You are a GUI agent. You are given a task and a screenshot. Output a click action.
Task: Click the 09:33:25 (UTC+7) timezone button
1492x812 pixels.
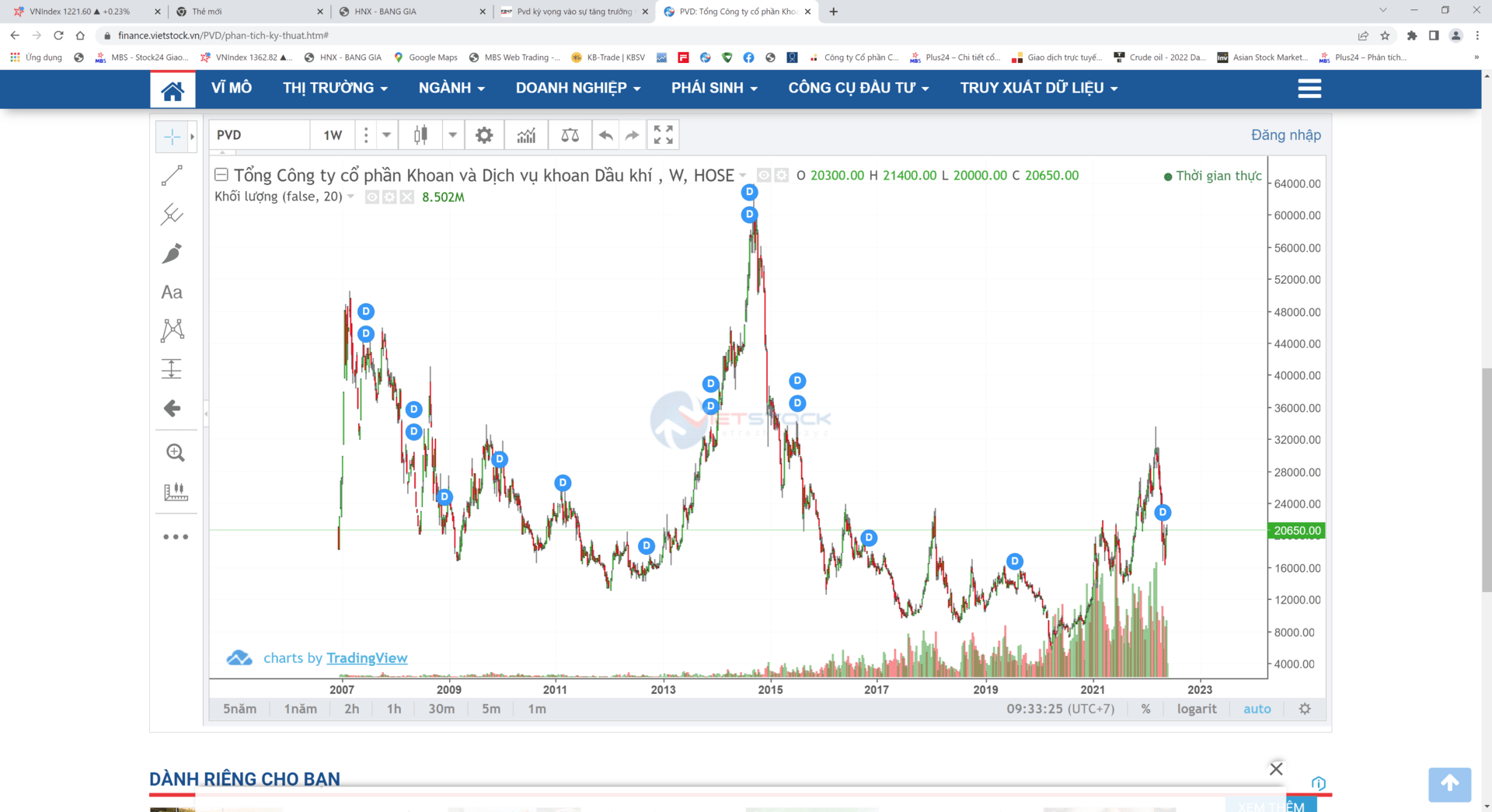coord(1060,709)
